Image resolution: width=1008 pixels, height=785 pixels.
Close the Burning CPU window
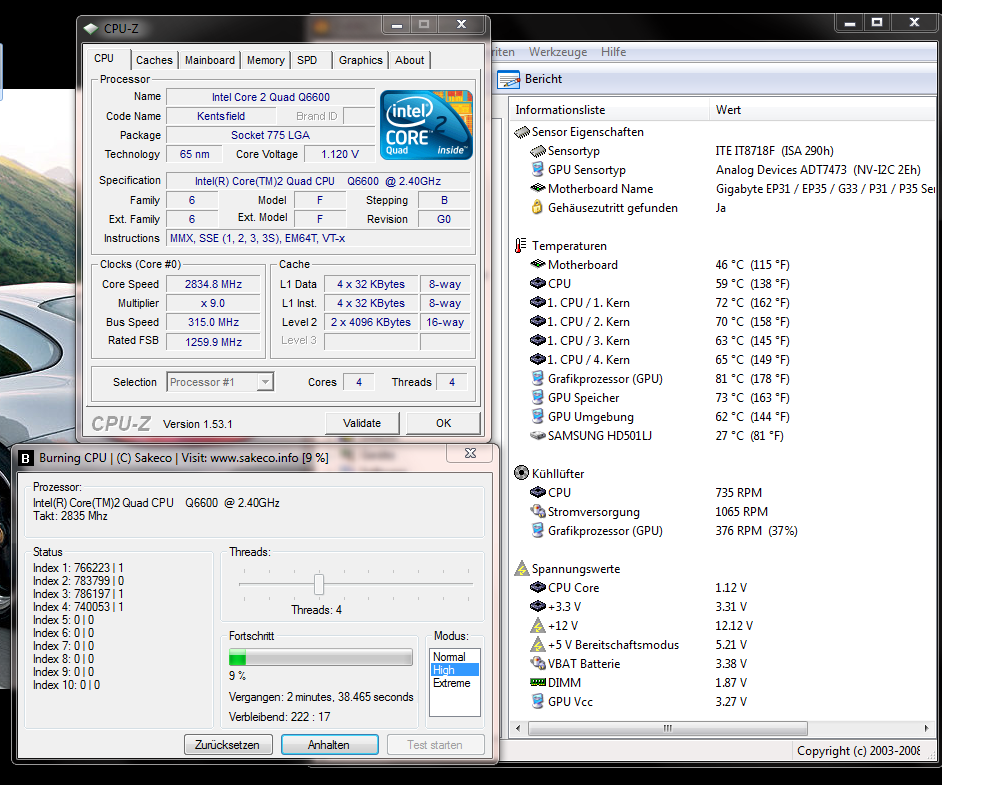(x=470, y=453)
